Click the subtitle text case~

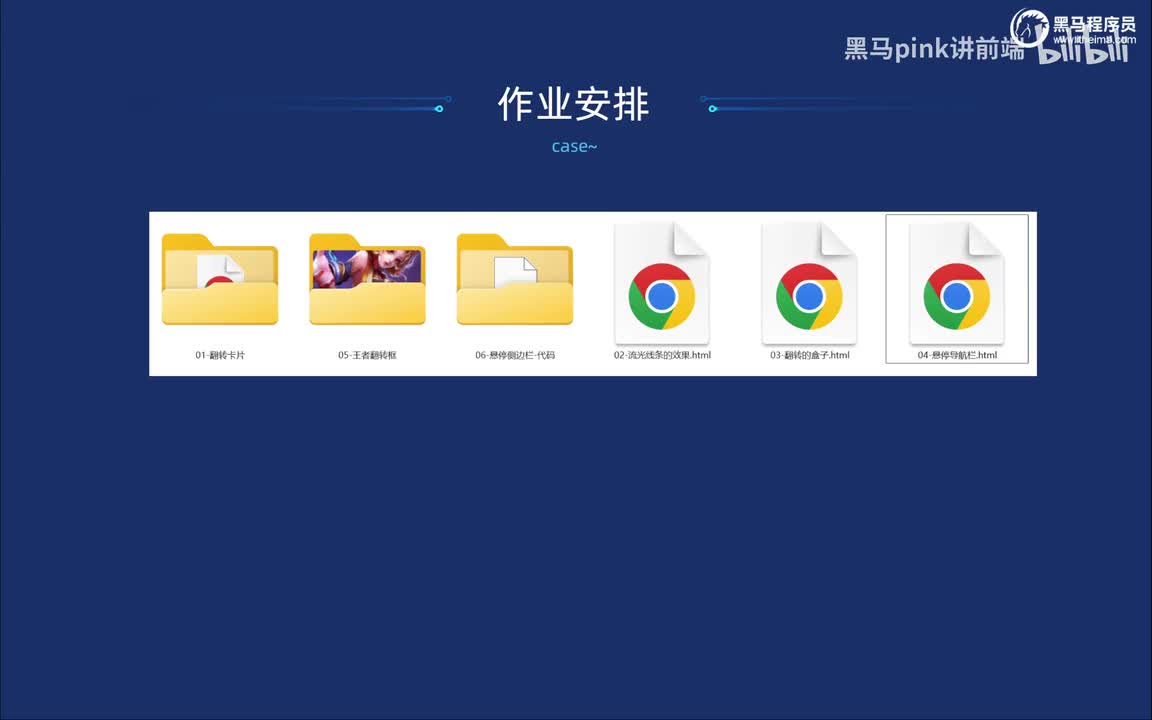(x=574, y=146)
